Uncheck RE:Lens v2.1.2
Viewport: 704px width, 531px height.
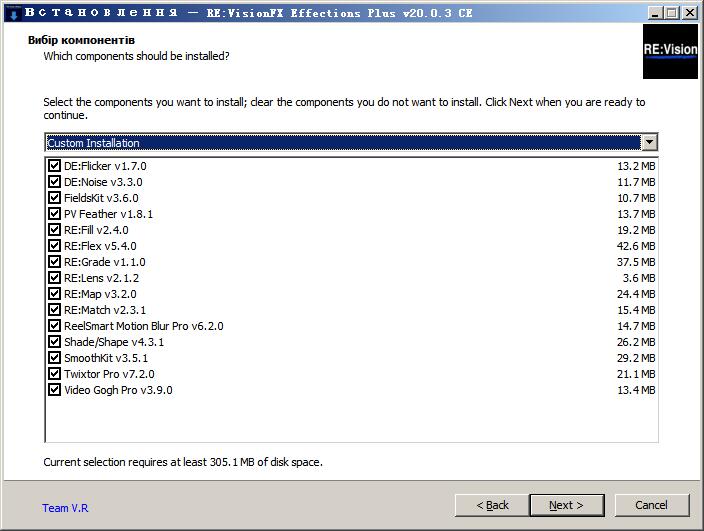coord(54,278)
